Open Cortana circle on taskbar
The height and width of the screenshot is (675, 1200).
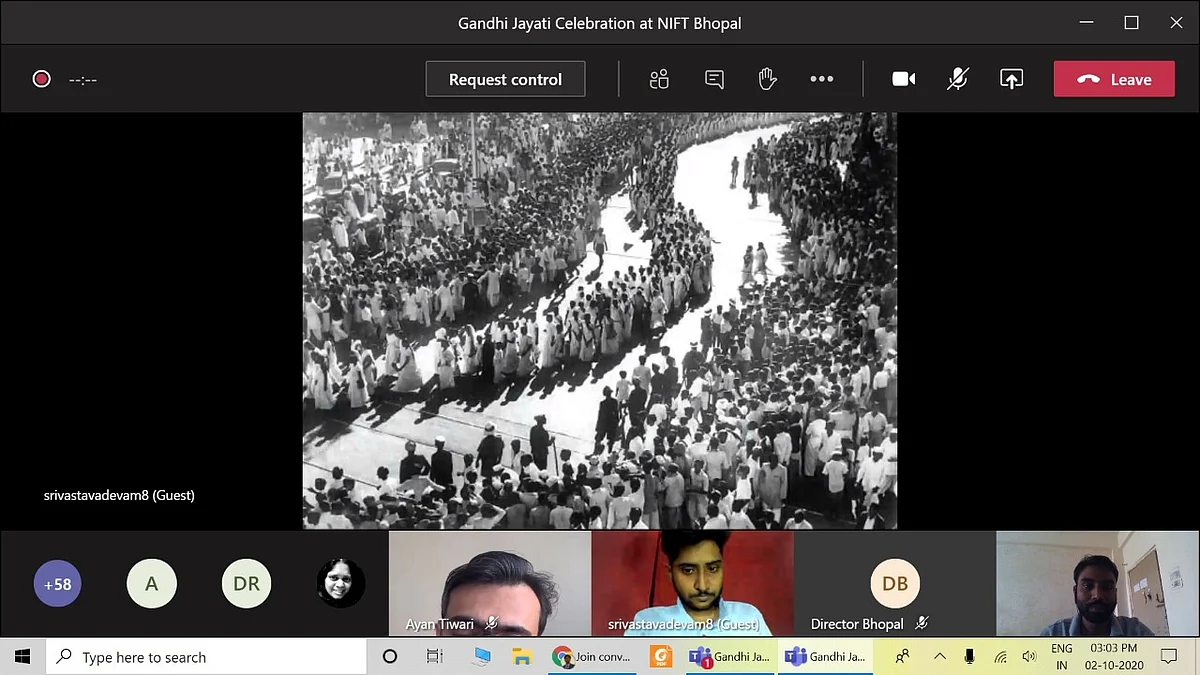point(390,657)
